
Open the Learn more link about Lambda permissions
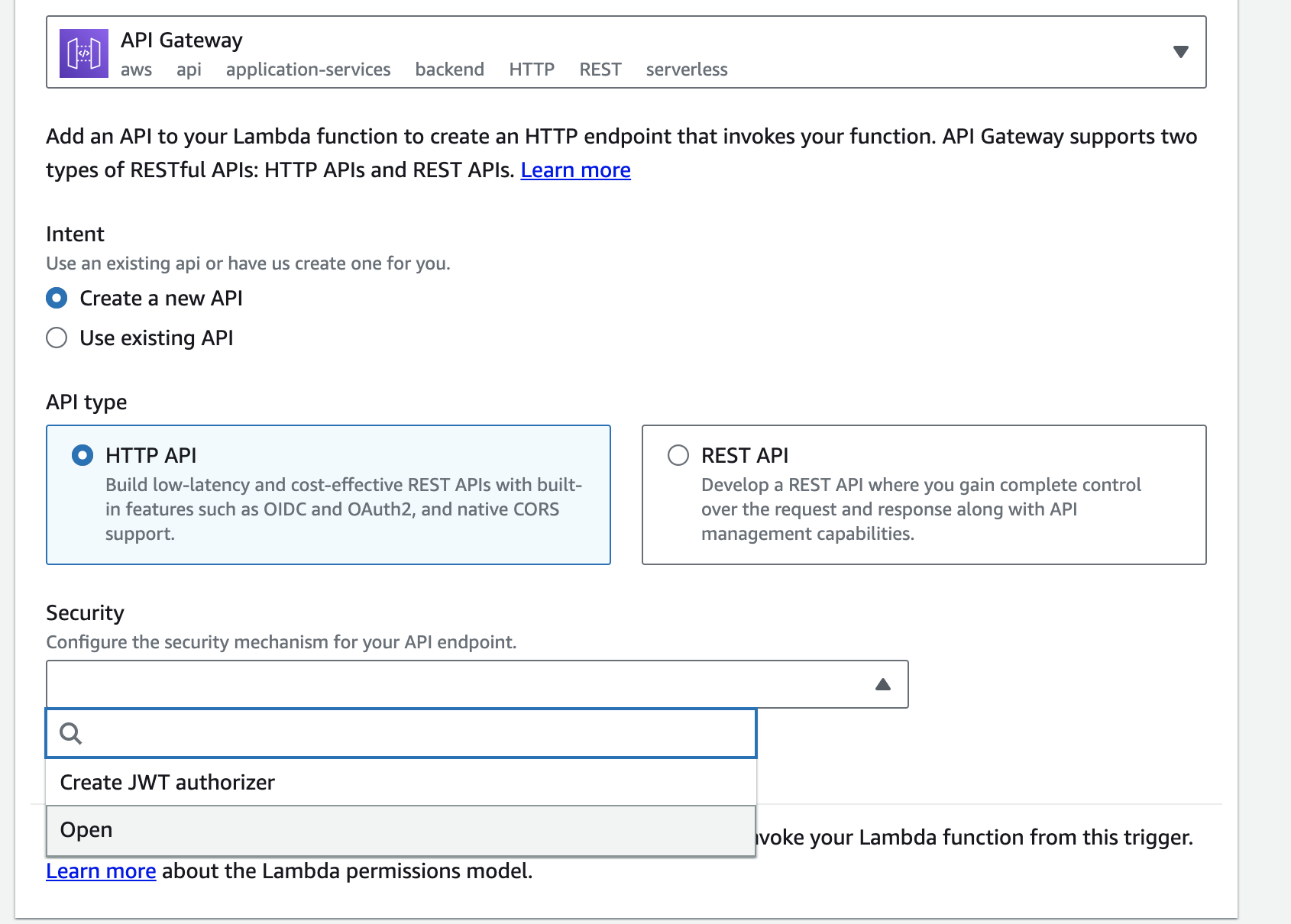point(101,871)
